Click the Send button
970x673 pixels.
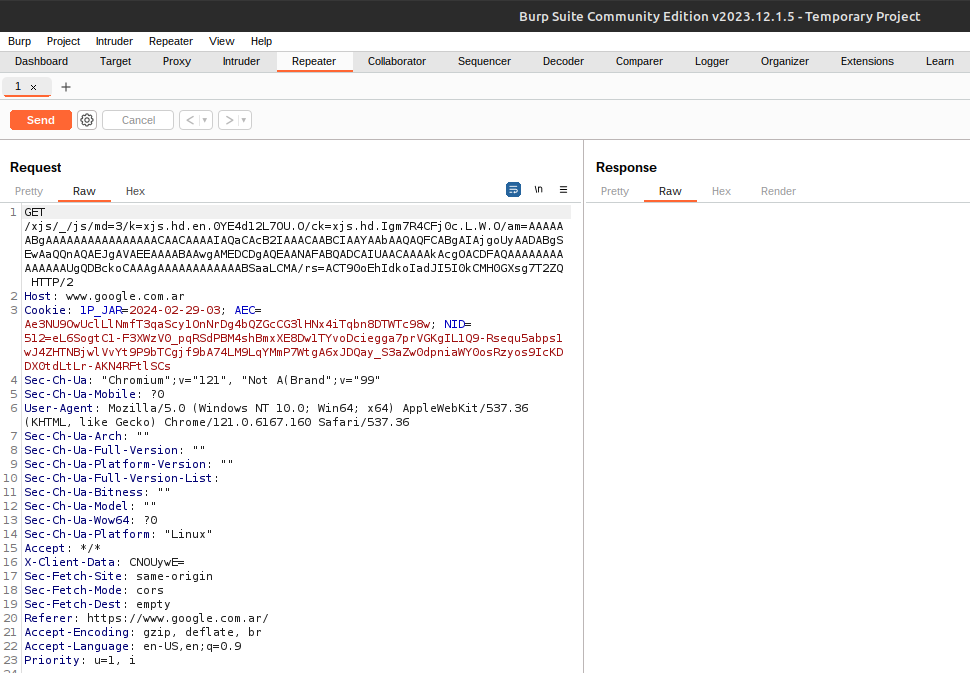[x=41, y=120]
